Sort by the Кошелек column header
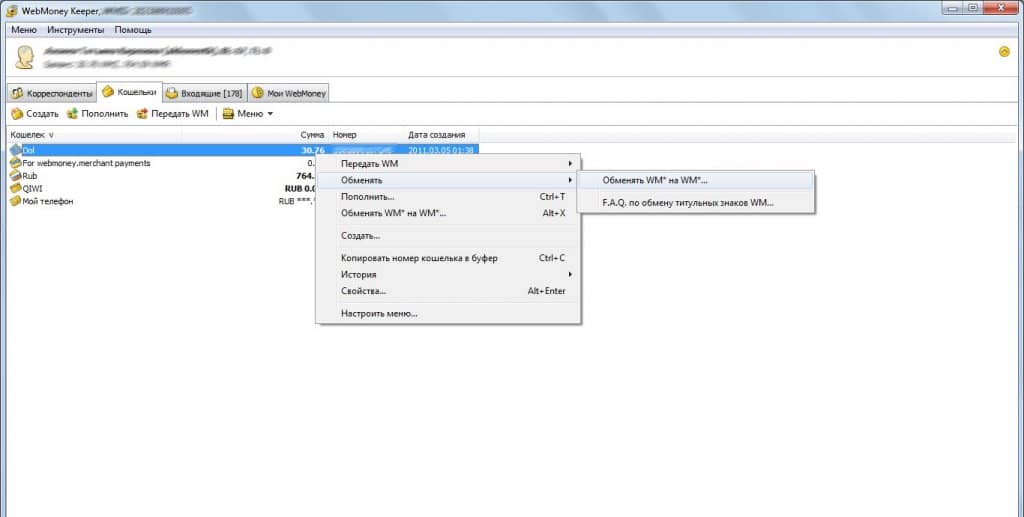This screenshot has width=1024, height=517. tap(93, 134)
